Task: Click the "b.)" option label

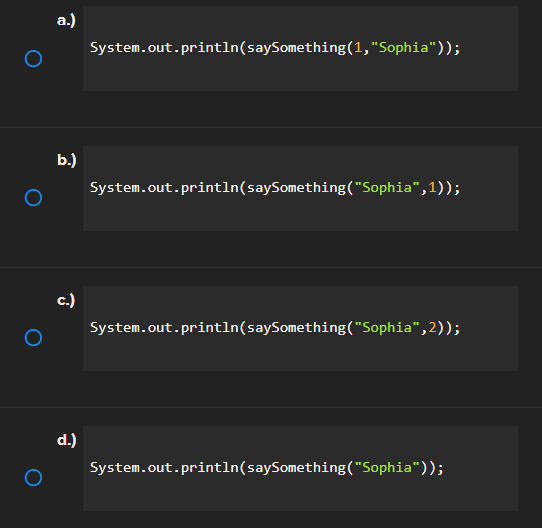Action: coord(67,160)
